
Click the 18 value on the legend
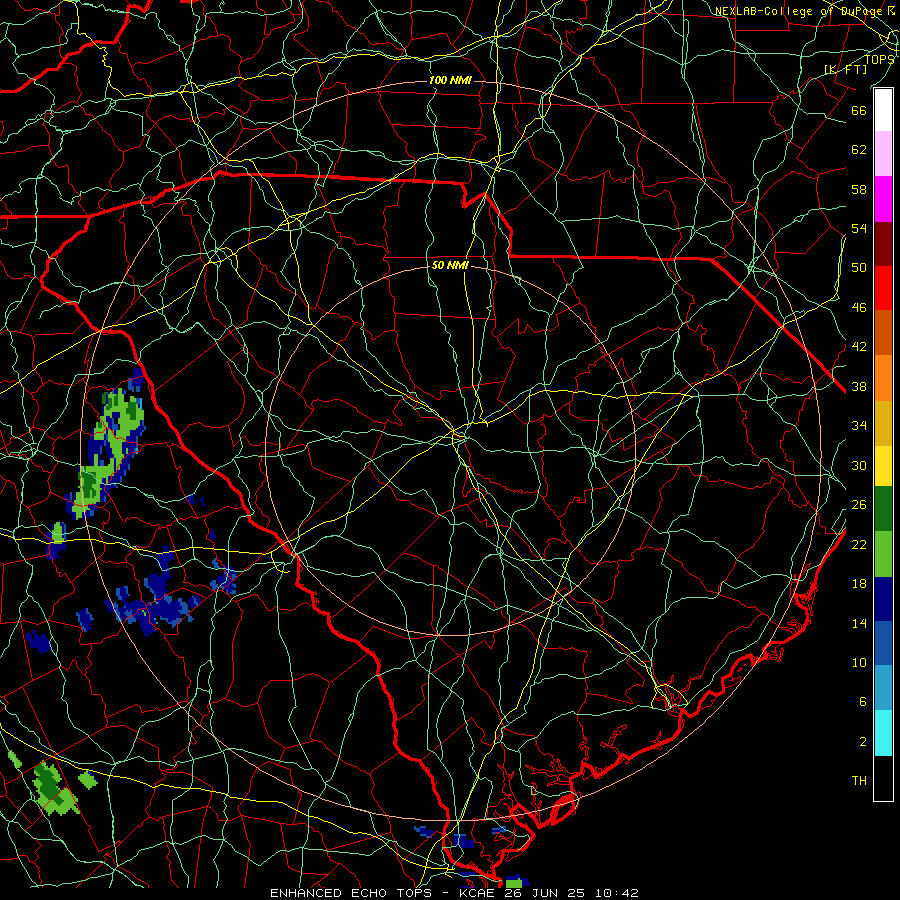tap(859, 584)
